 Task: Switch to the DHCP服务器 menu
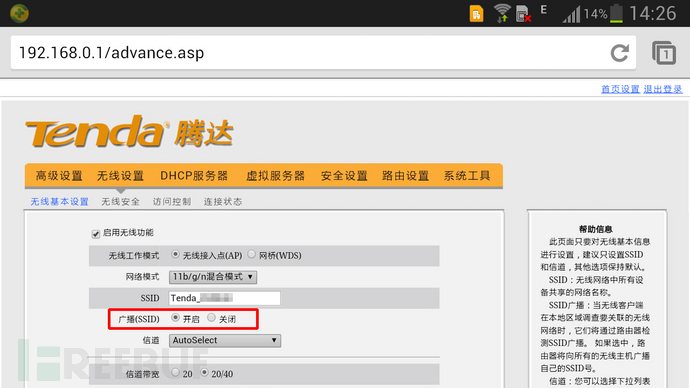(194, 176)
